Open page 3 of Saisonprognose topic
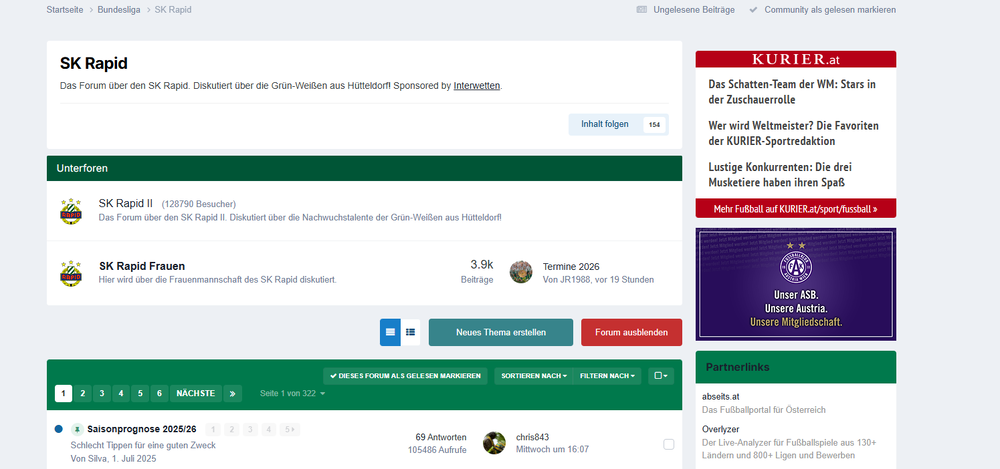Image resolution: width=1000 pixels, height=469 pixels. click(251, 429)
